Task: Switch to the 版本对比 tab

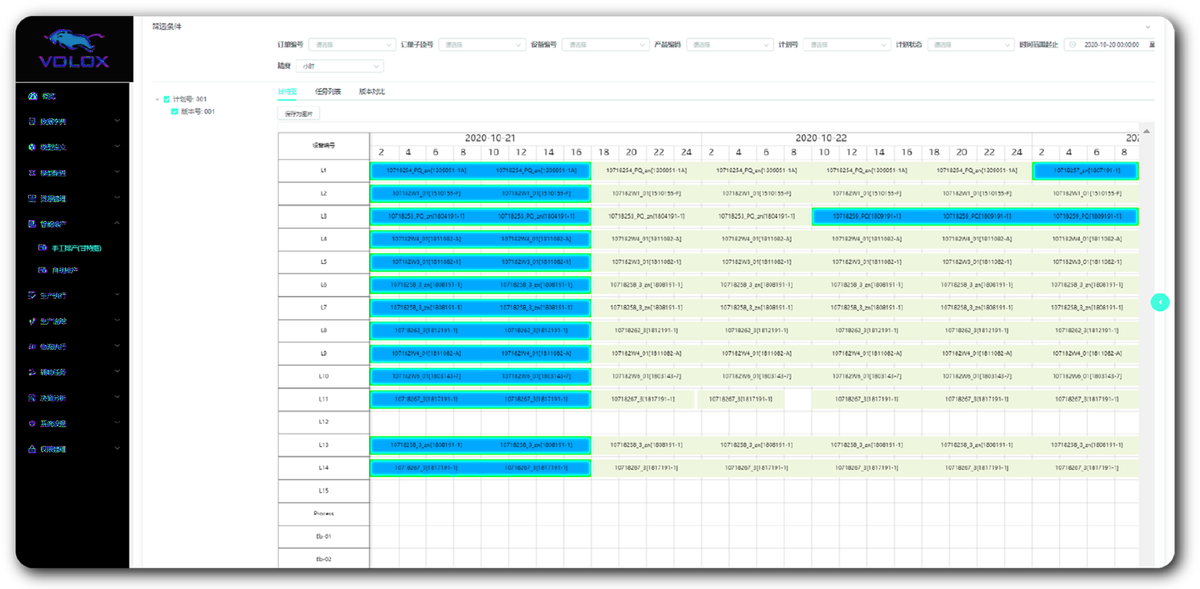Action: click(372, 91)
